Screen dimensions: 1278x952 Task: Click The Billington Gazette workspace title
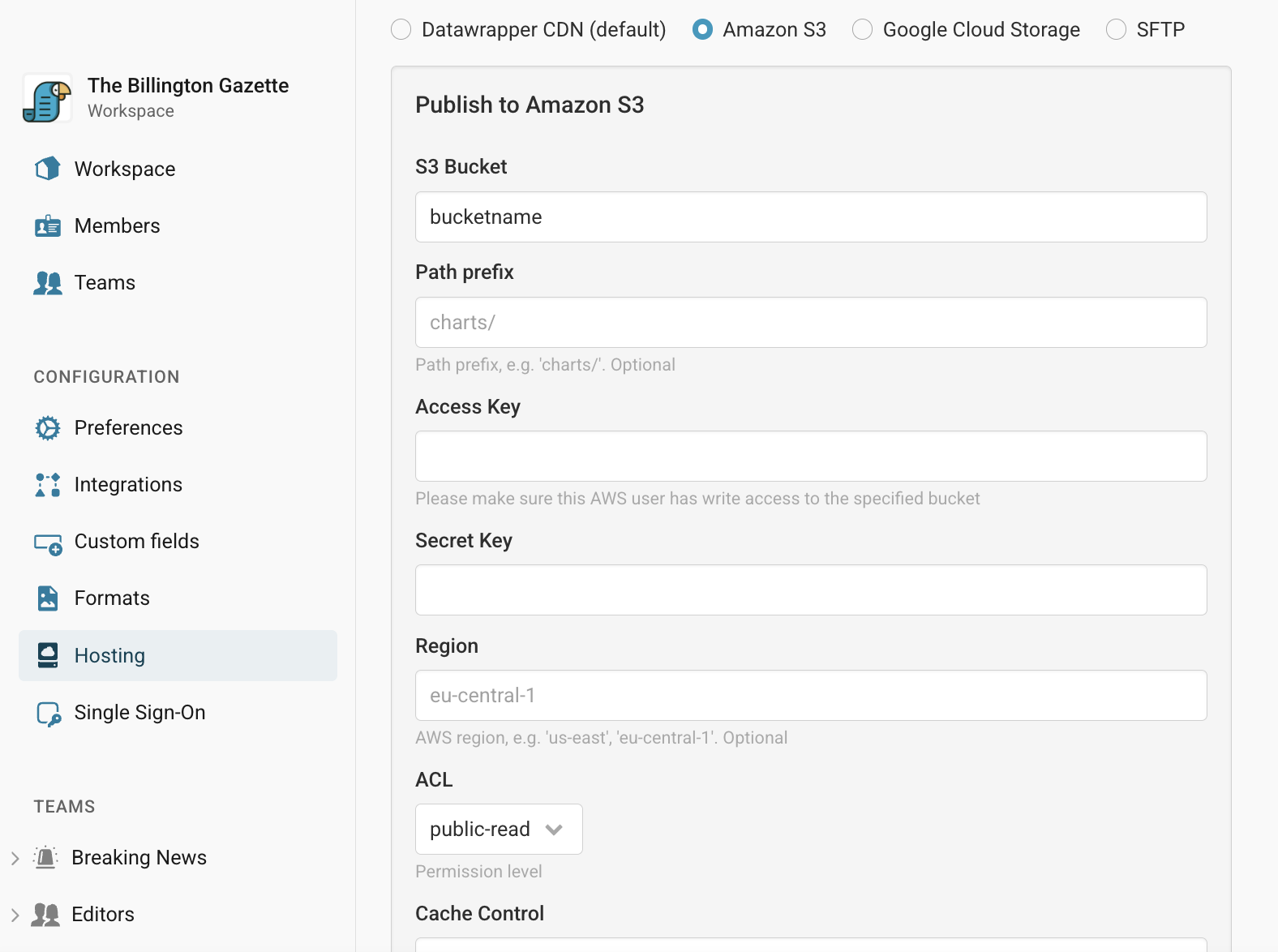coord(188,85)
